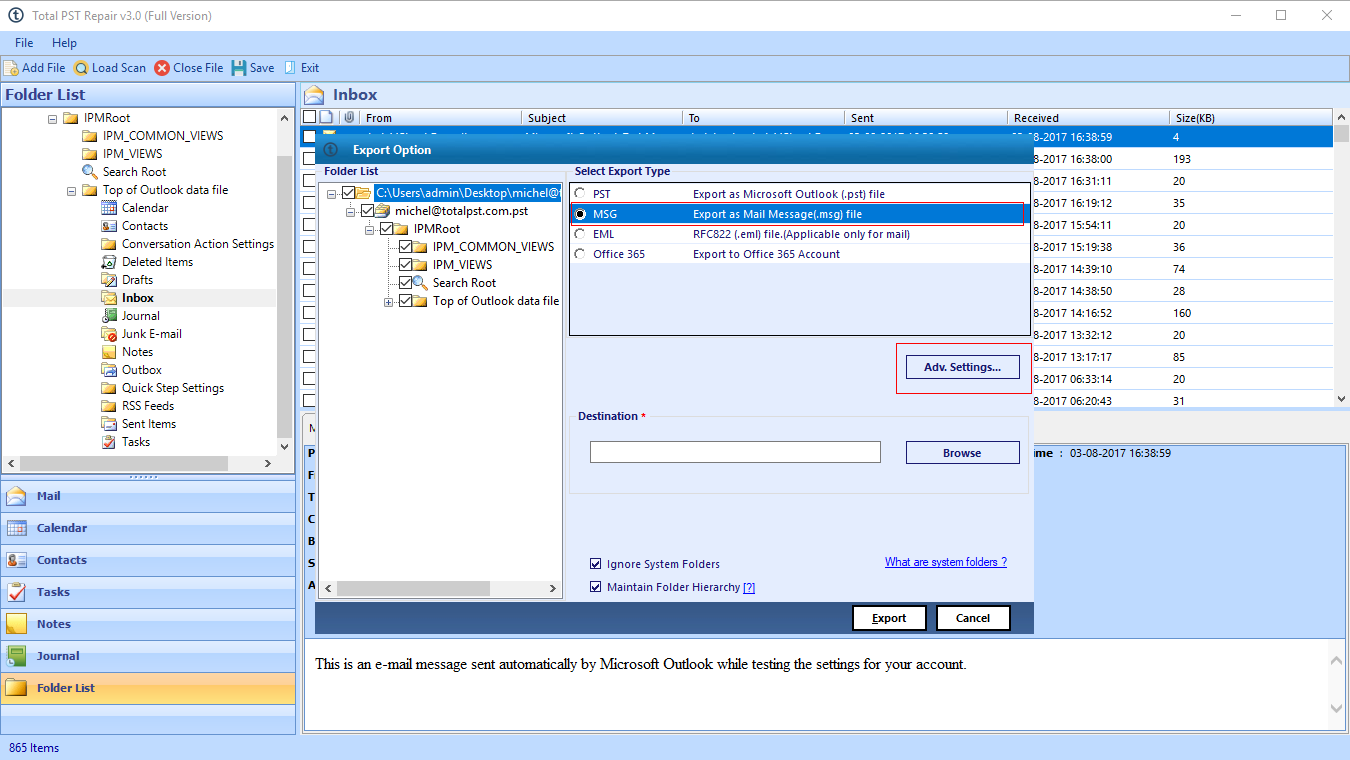Click the Adv. Settings button

click(962, 367)
